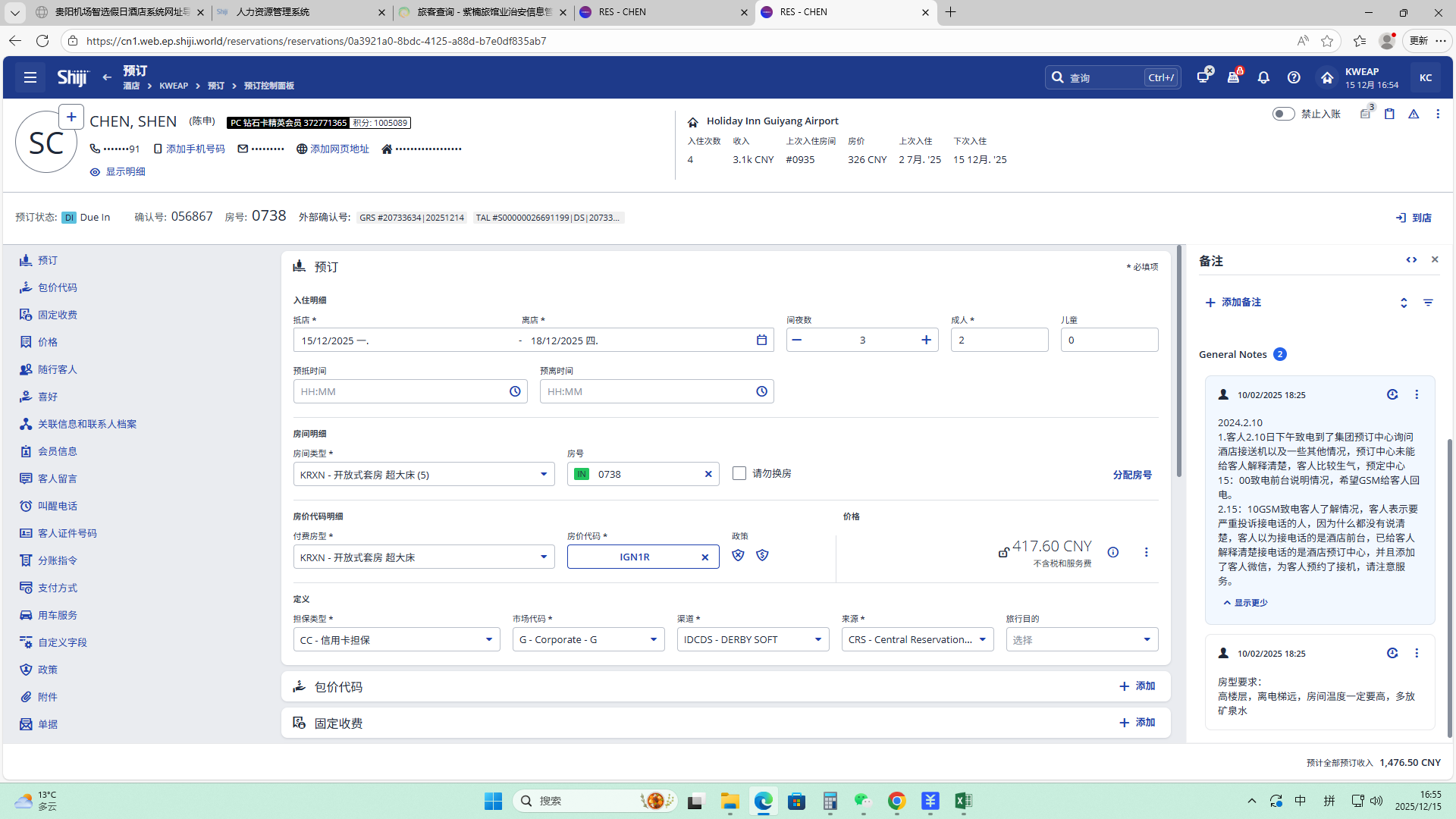Select 价格 in left sidebar

47,342
